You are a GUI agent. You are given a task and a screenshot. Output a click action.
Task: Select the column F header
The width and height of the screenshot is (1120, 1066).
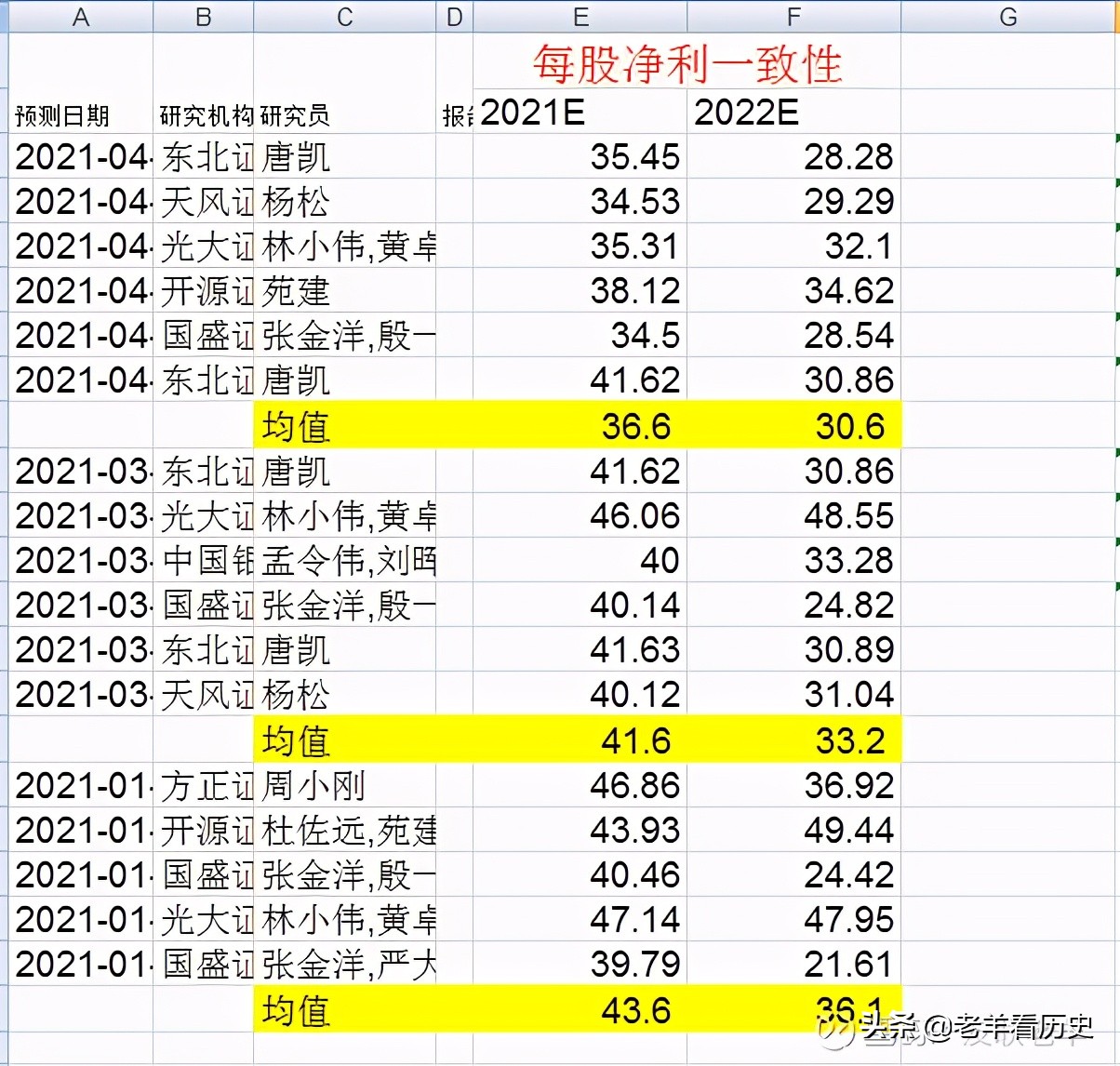tap(792, 15)
